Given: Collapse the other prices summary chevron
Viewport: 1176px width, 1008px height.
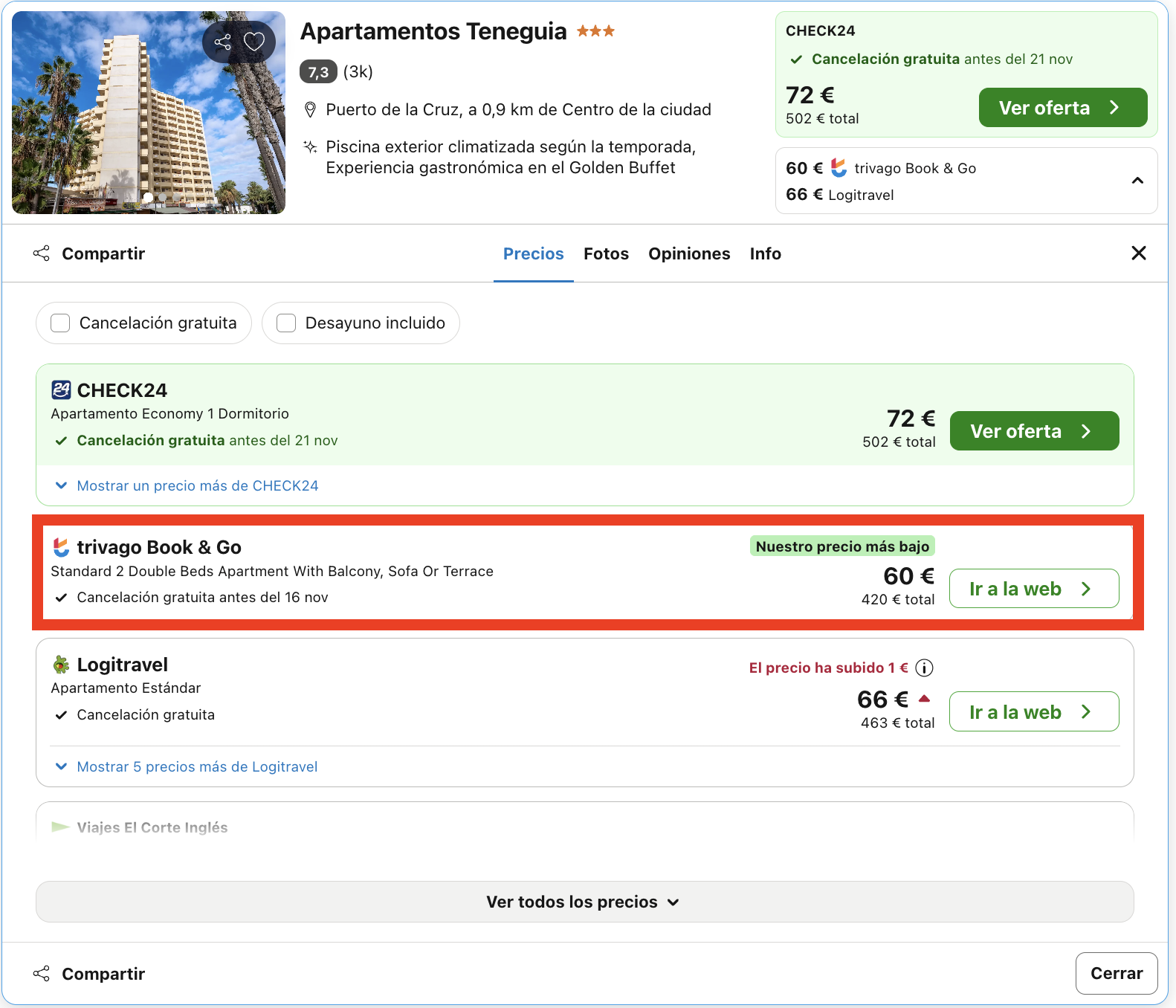Looking at the screenshot, I should (1137, 181).
